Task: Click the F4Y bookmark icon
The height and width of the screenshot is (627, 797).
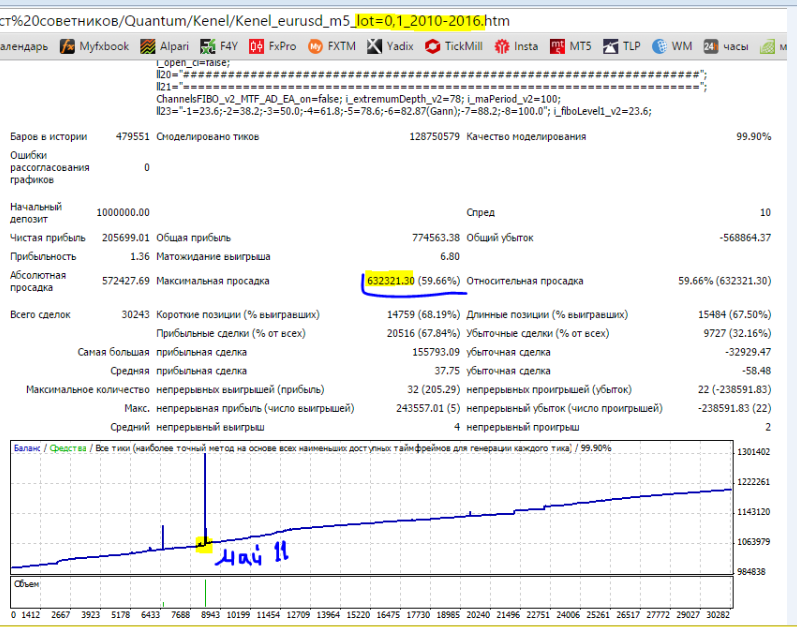Action: tap(208, 47)
